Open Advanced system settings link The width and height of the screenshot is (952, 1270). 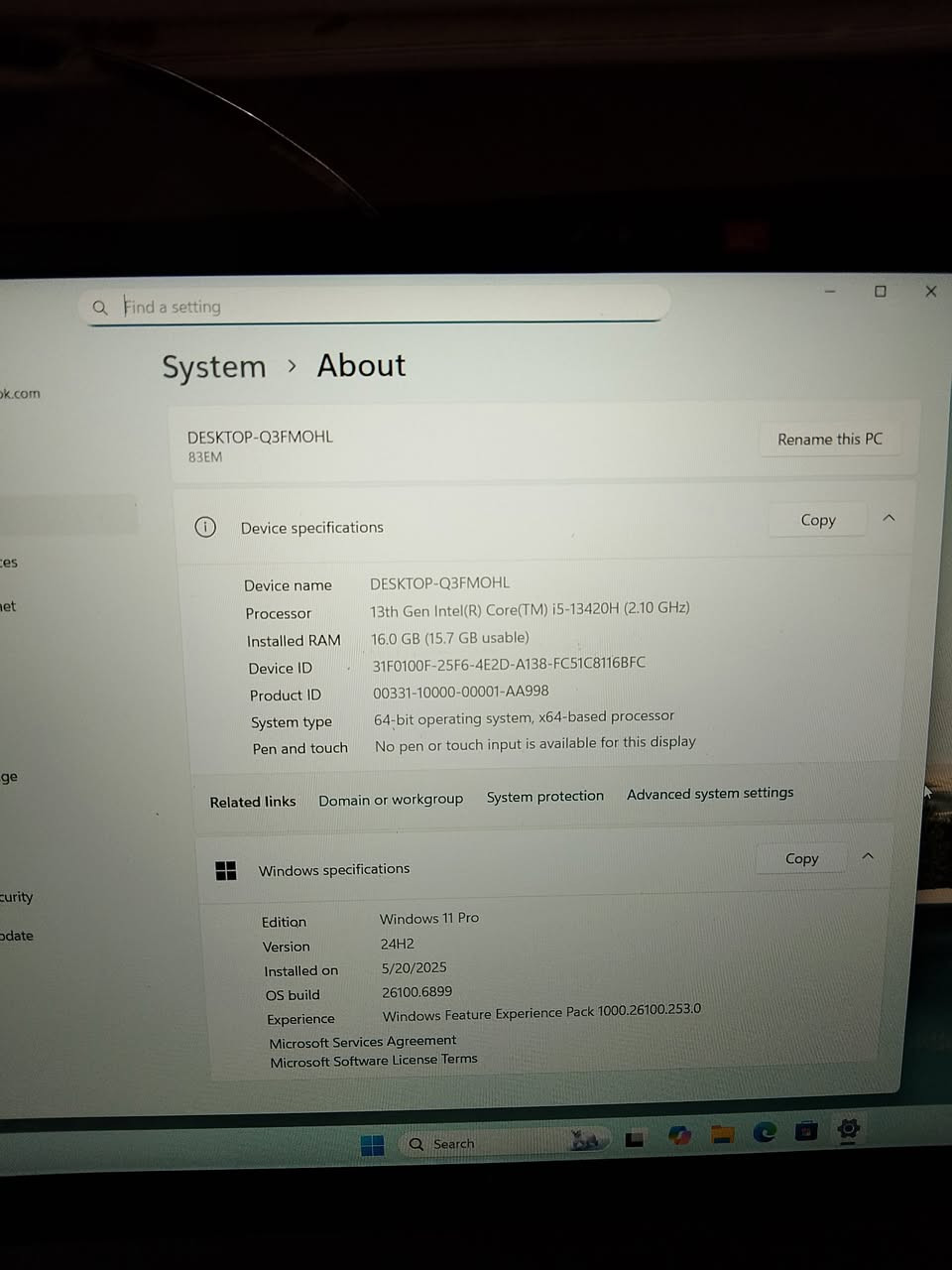click(x=710, y=793)
